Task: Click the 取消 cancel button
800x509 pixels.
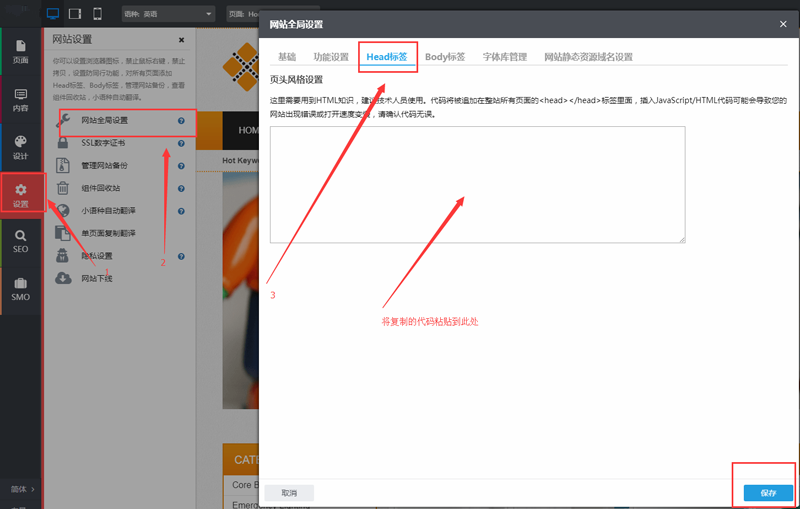Action: click(289, 493)
